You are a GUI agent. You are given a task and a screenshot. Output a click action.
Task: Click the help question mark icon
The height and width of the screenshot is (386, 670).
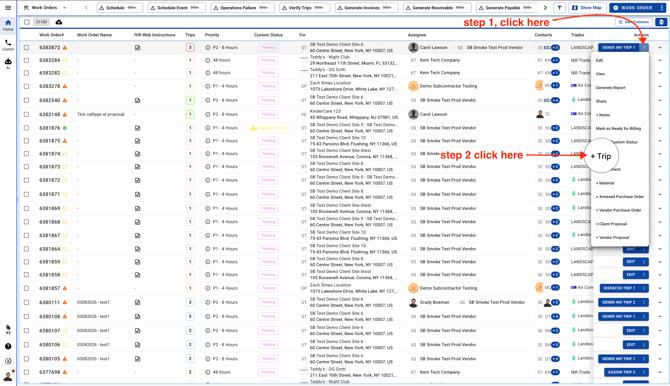click(x=8, y=346)
